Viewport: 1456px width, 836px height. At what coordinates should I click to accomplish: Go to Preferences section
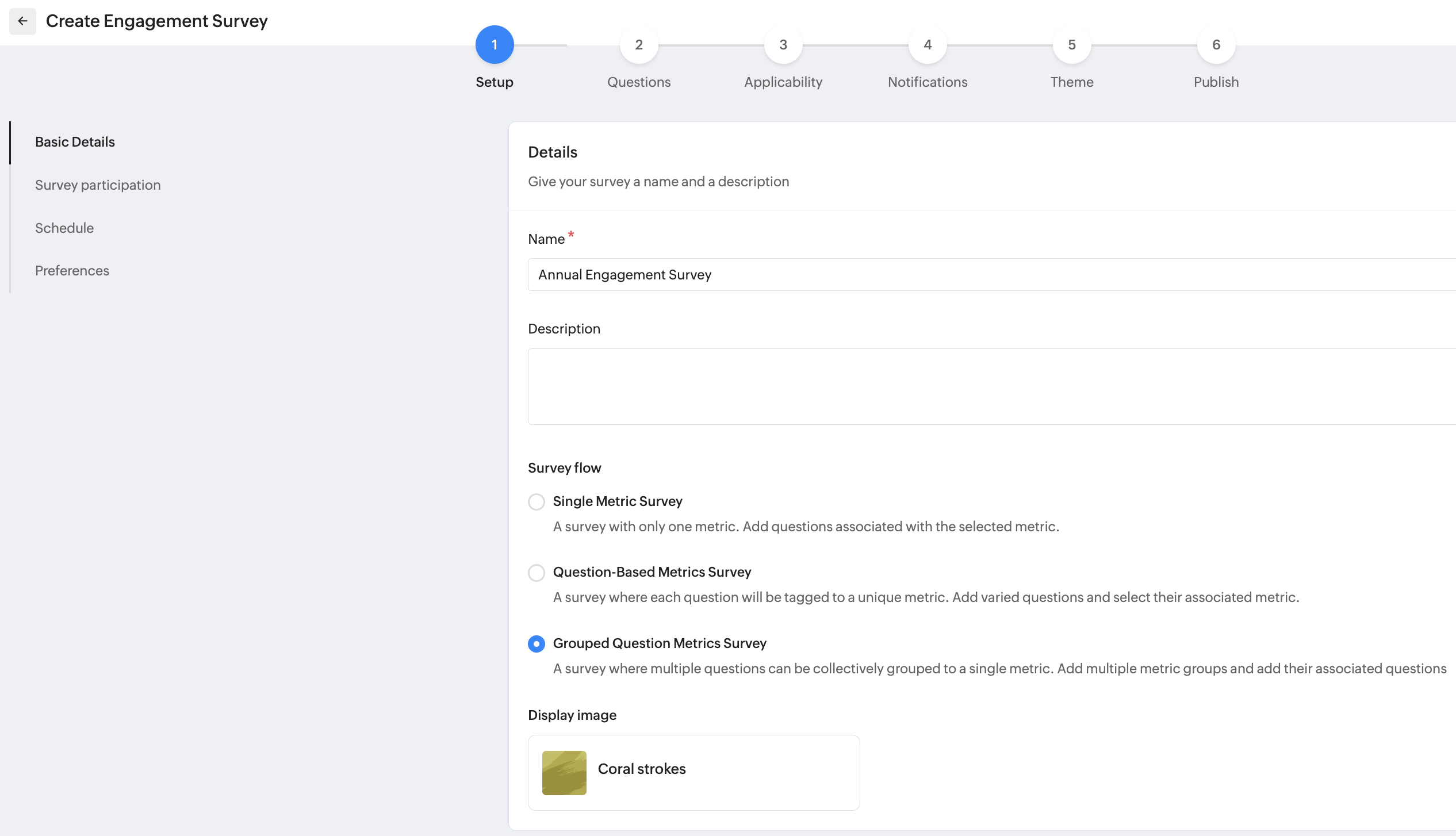(72, 271)
